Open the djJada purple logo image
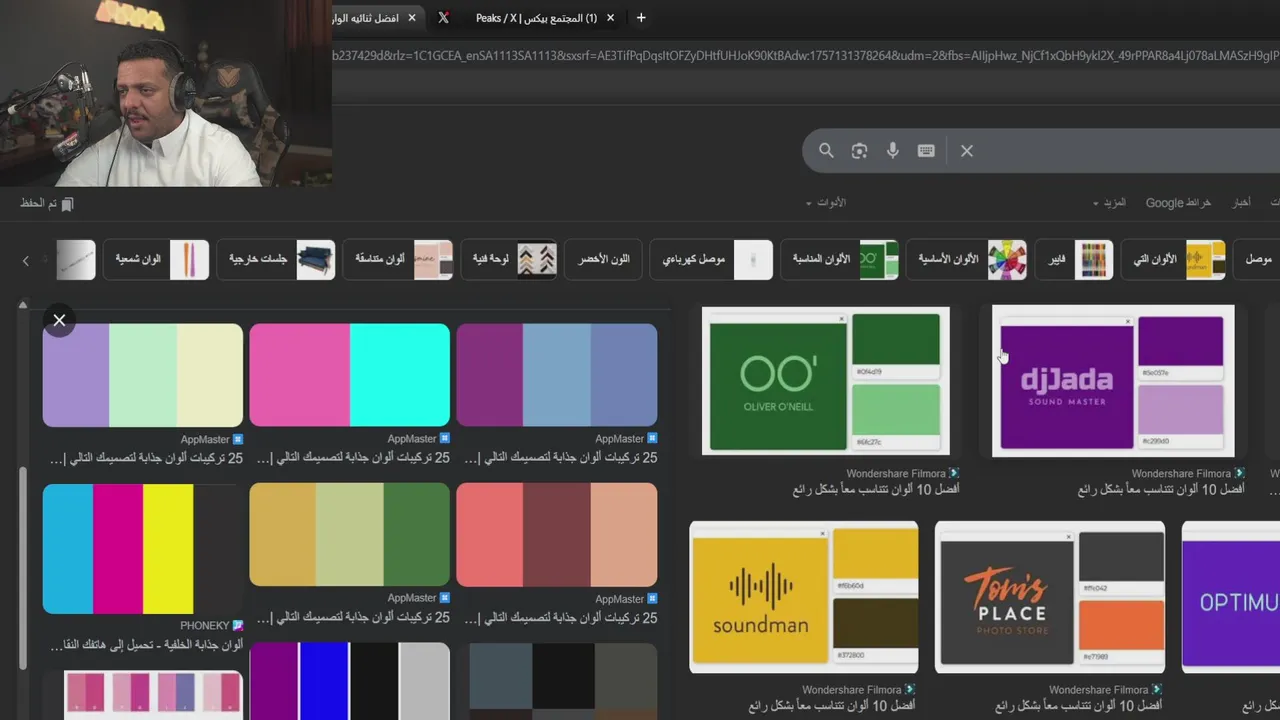 pos(1113,381)
